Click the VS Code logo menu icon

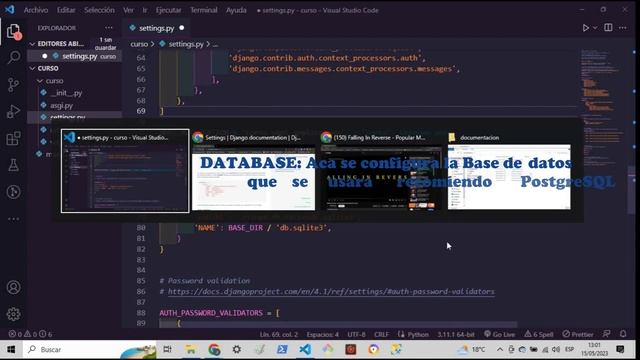point(9,9)
